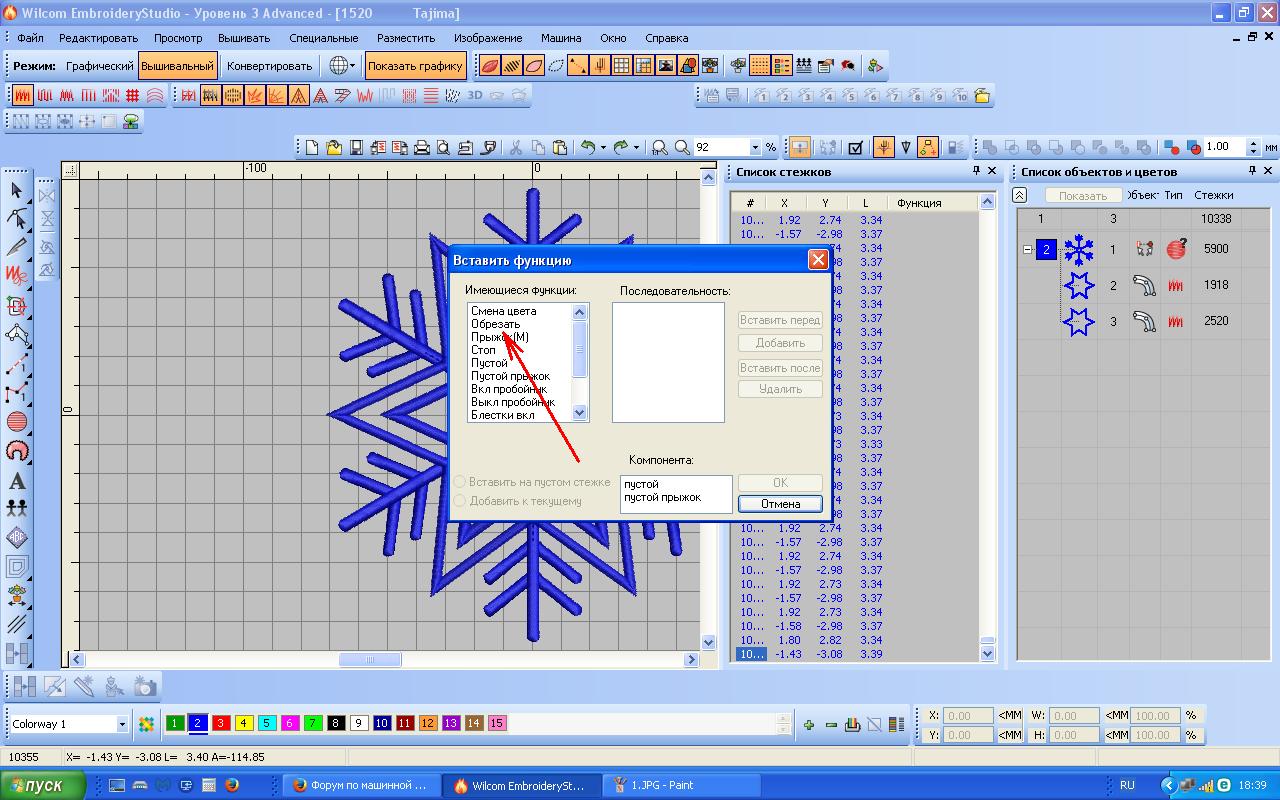Click the red Tatami grid stitch icon
Image resolution: width=1280 pixels, height=800 pixels.
(133, 96)
